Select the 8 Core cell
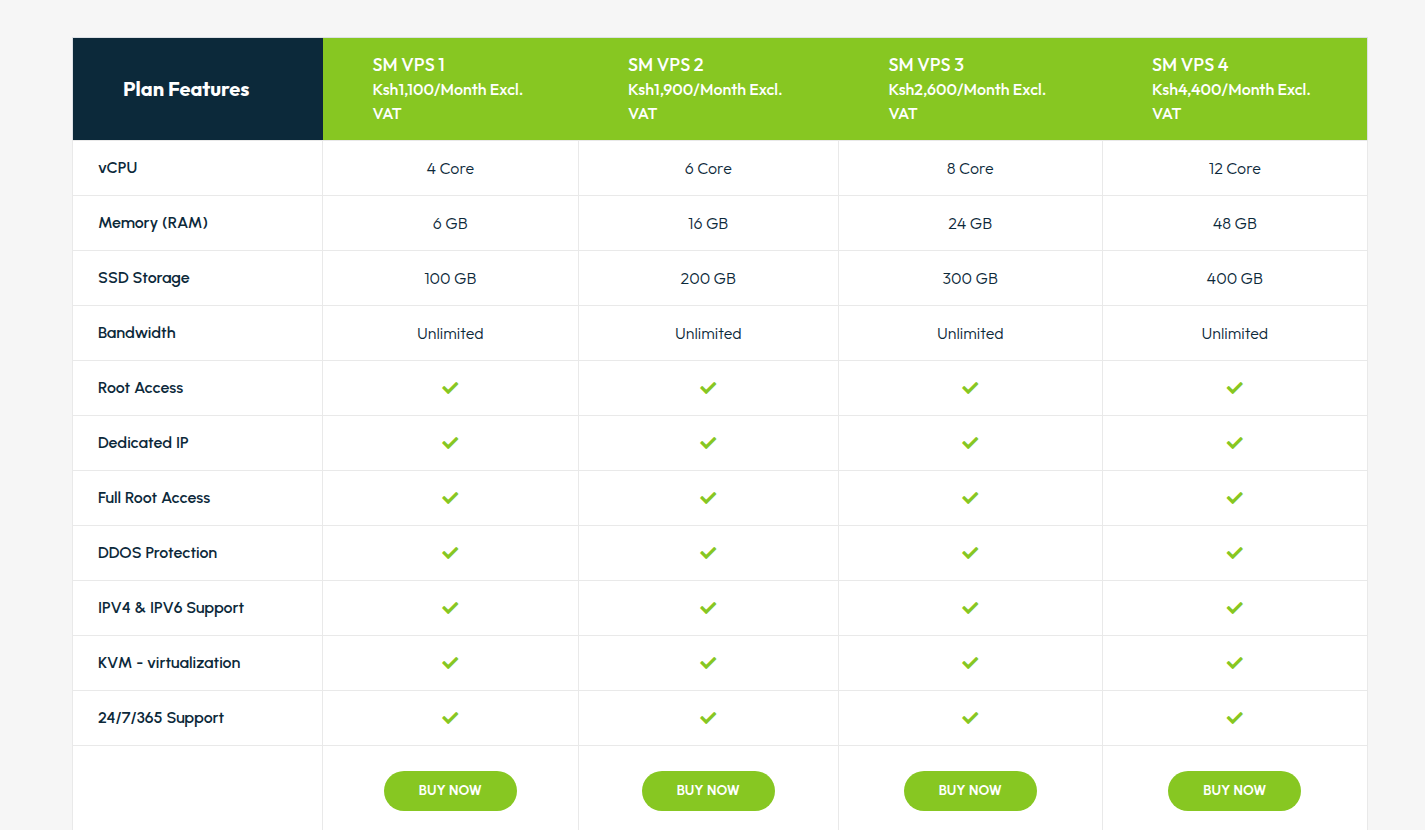The width and height of the screenshot is (1425, 830). (x=970, y=169)
